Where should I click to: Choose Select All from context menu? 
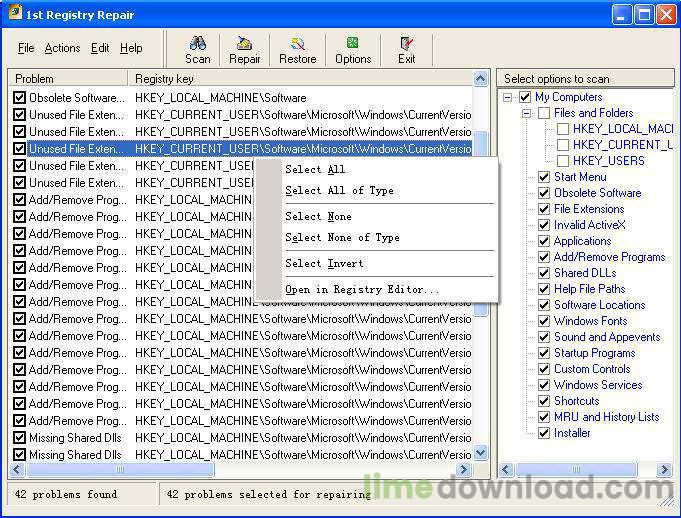point(315,169)
